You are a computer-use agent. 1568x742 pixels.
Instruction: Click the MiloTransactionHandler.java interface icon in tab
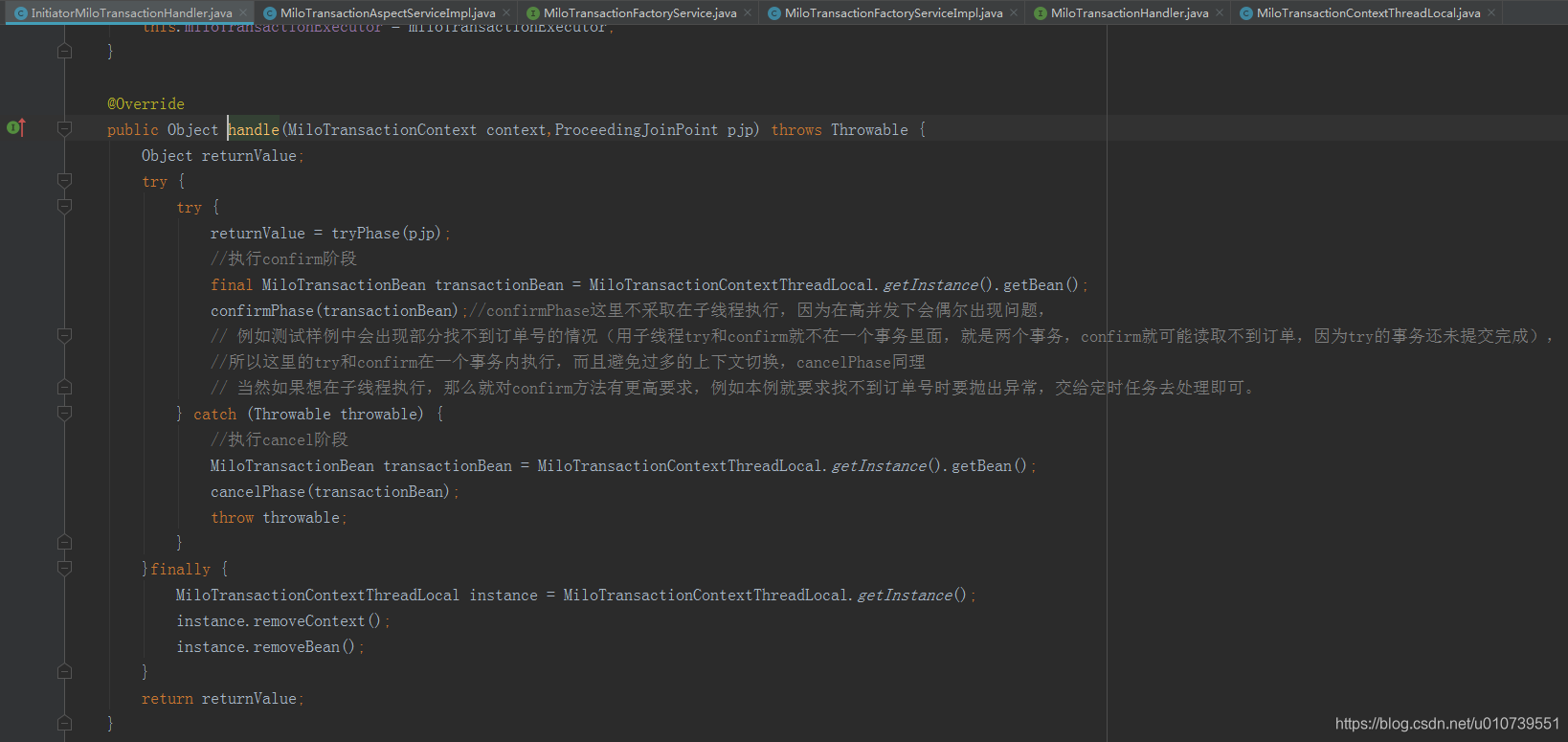coord(1041,13)
